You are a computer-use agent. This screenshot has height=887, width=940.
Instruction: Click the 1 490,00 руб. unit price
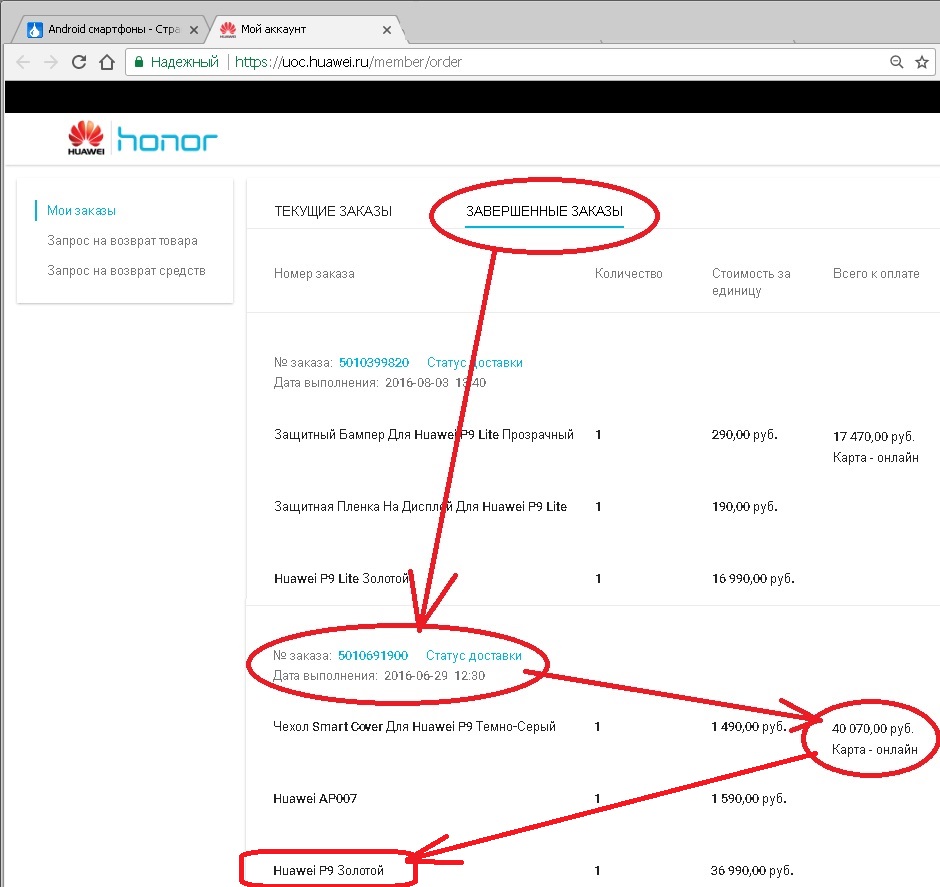click(x=748, y=726)
